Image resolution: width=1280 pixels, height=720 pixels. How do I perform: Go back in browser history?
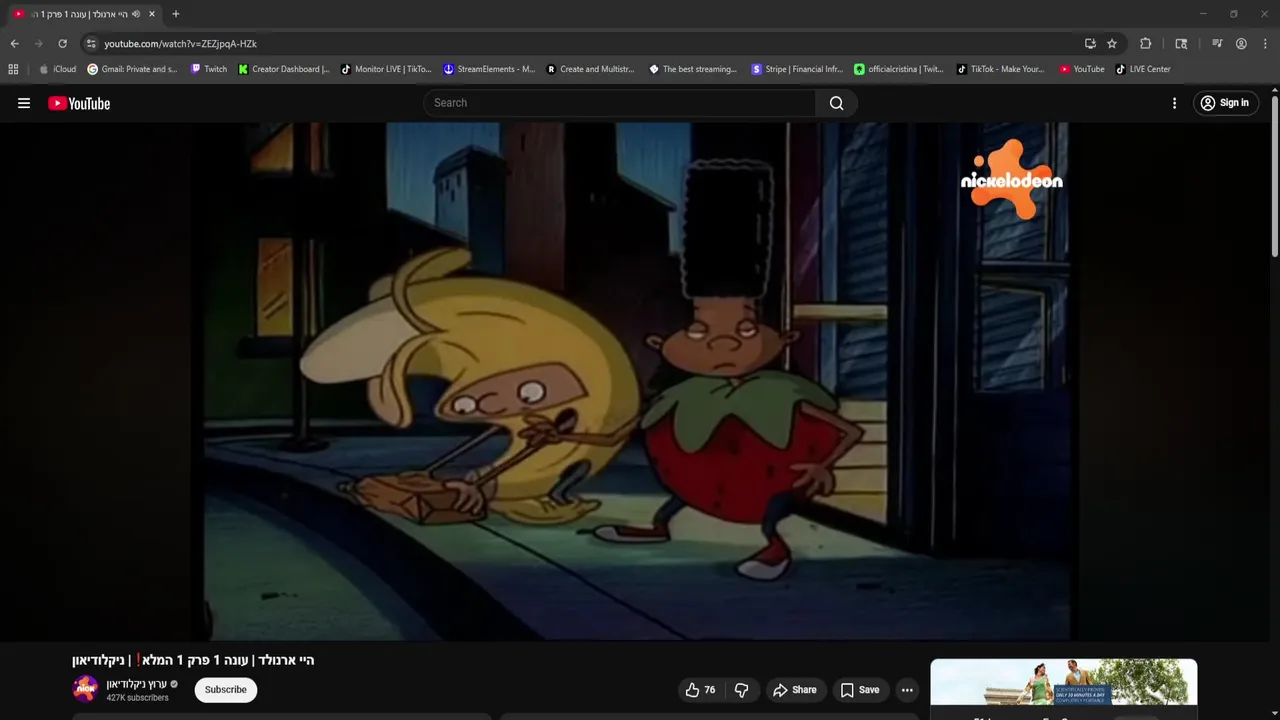pyautogui.click(x=14, y=44)
